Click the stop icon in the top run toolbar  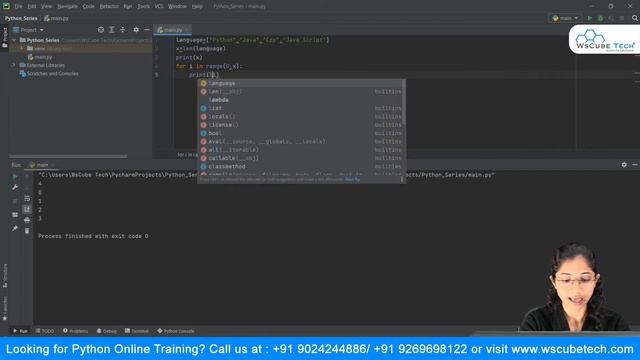pos(622,18)
